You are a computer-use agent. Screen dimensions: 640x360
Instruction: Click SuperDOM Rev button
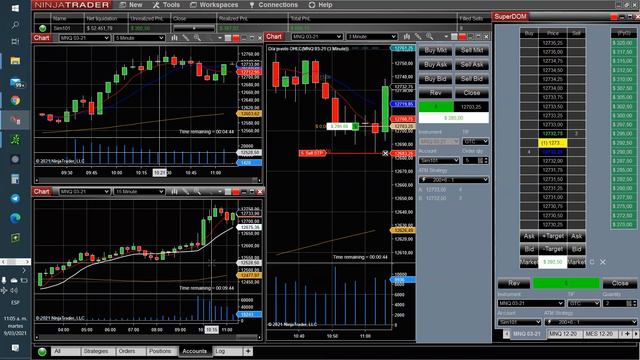click(x=514, y=283)
